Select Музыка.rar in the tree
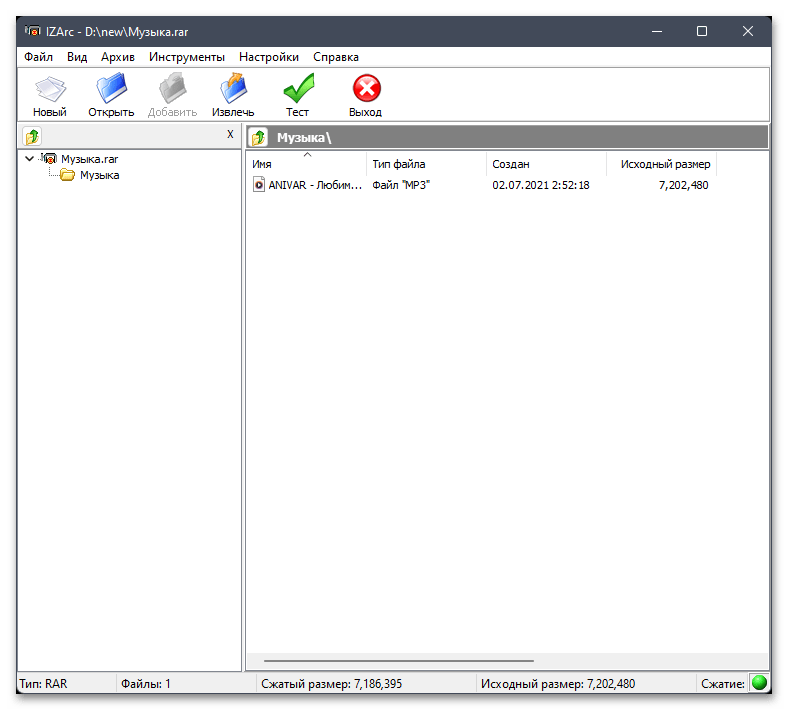The width and height of the screenshot is (788, 710). click(89, 159)
